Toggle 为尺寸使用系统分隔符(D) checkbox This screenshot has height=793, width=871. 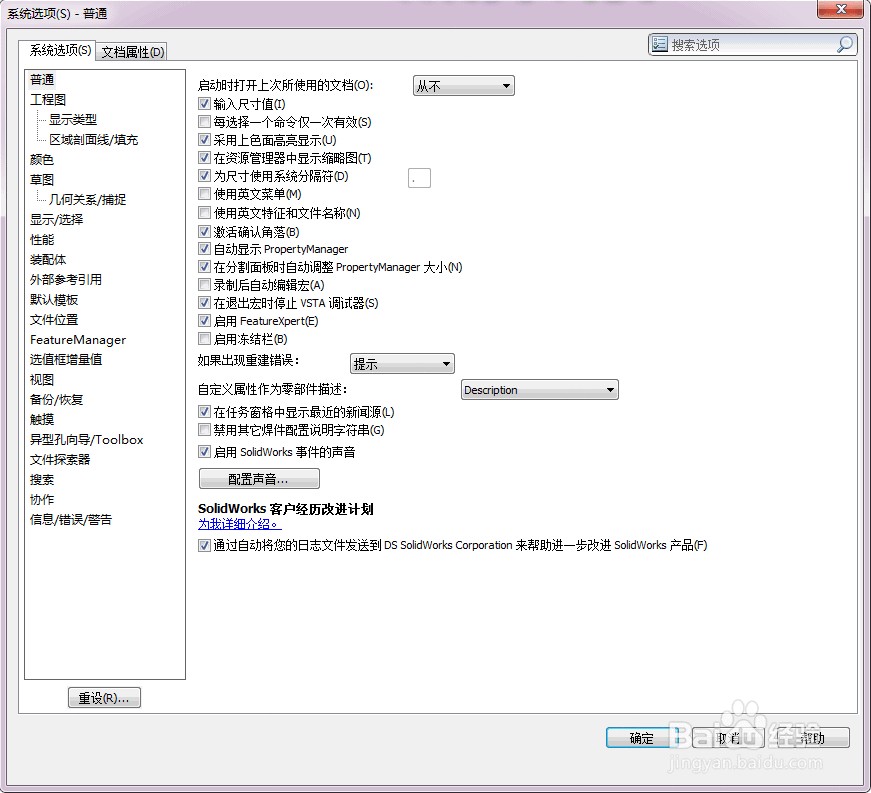coord(204,176)
